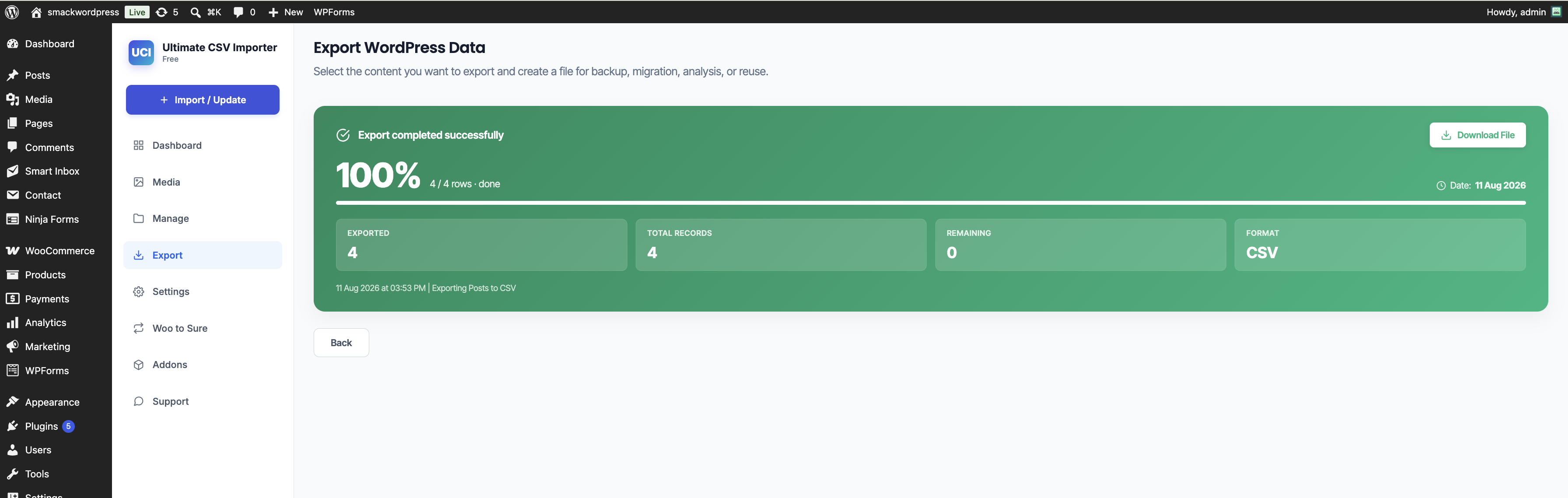
Task: Open the Pages menu
Action: [x=56, y=123]
